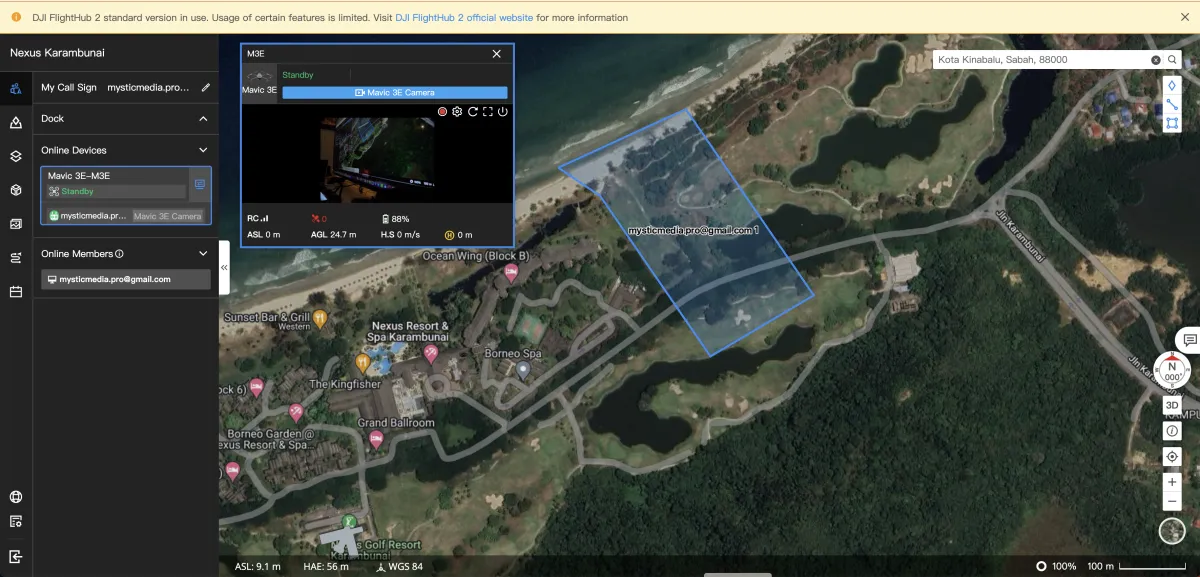Open the map info icon

tap(1172, 431)
